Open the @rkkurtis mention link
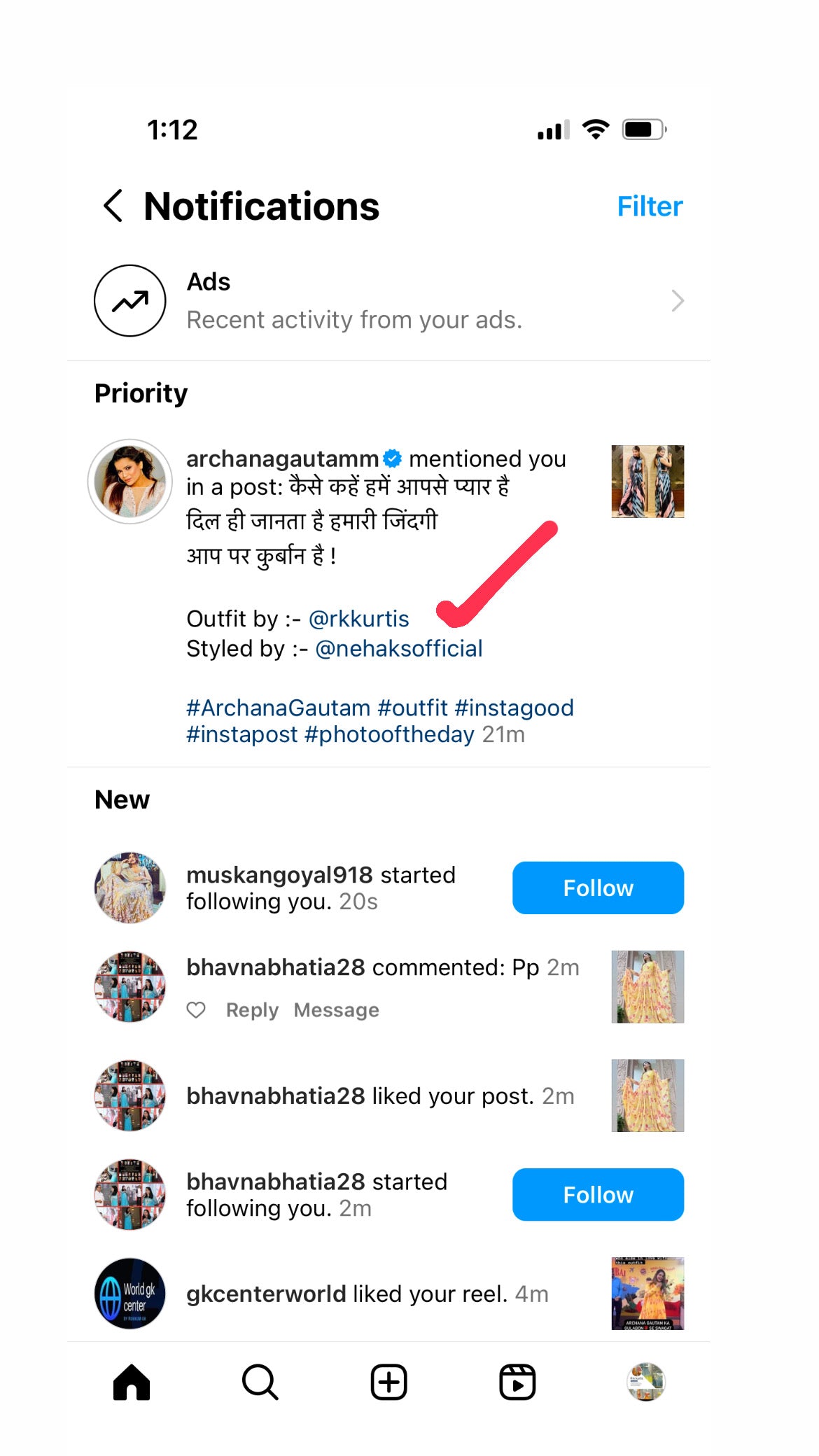Image resolution: width=819 pixels, height=1456 pixels. tap(358, 619)
